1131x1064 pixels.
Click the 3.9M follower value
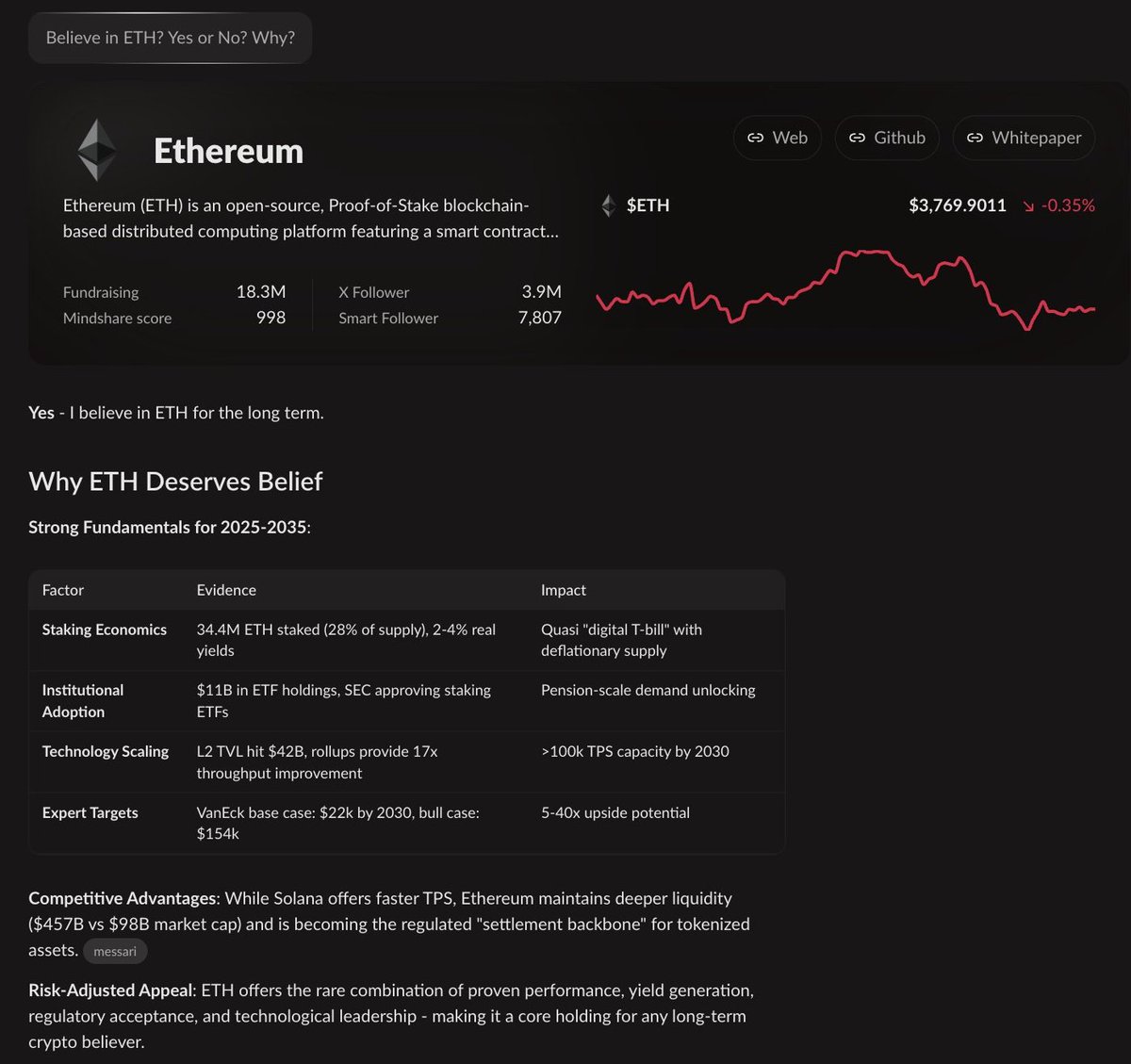coord(542,292)
